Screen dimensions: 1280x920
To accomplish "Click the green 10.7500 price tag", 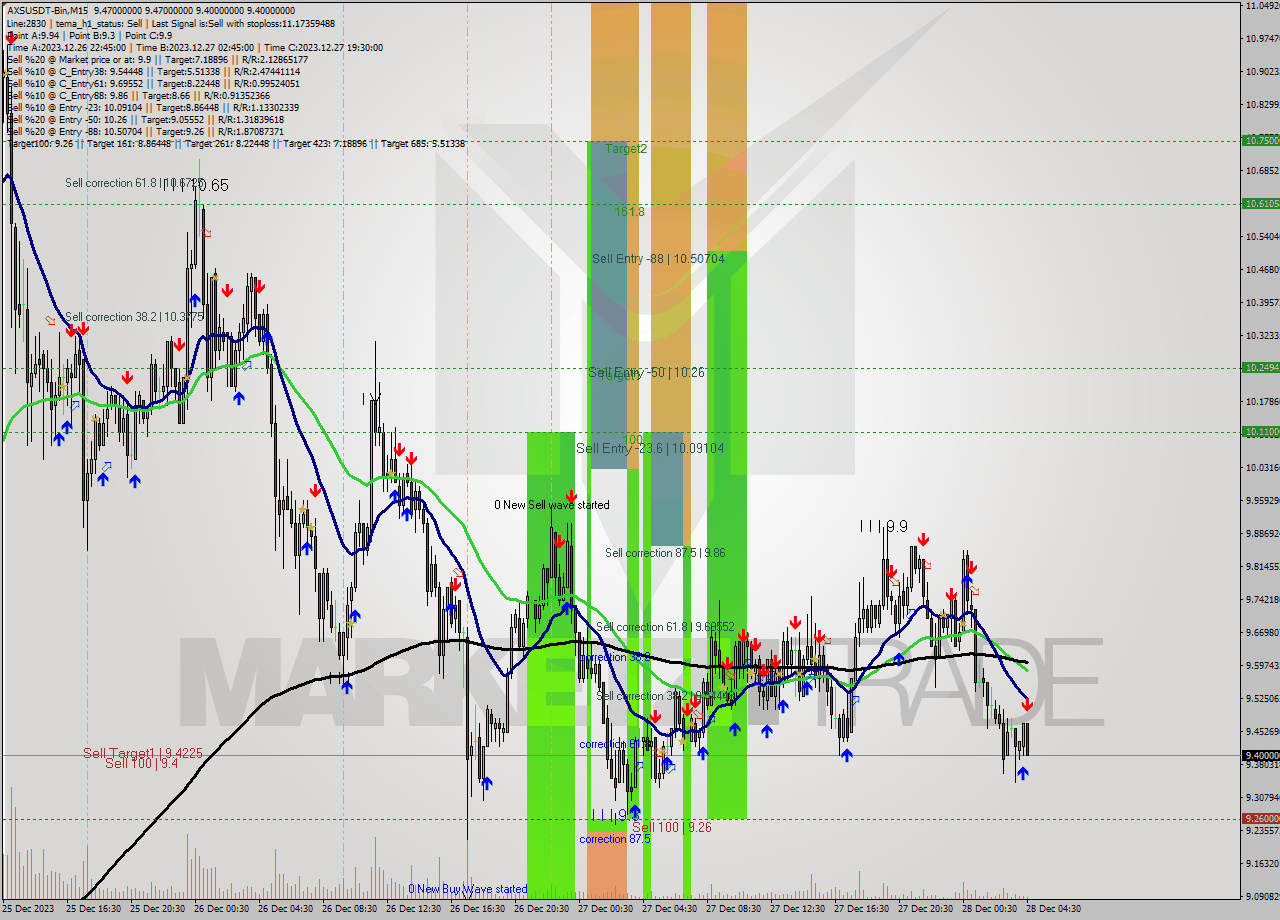I will [1260, 141].
